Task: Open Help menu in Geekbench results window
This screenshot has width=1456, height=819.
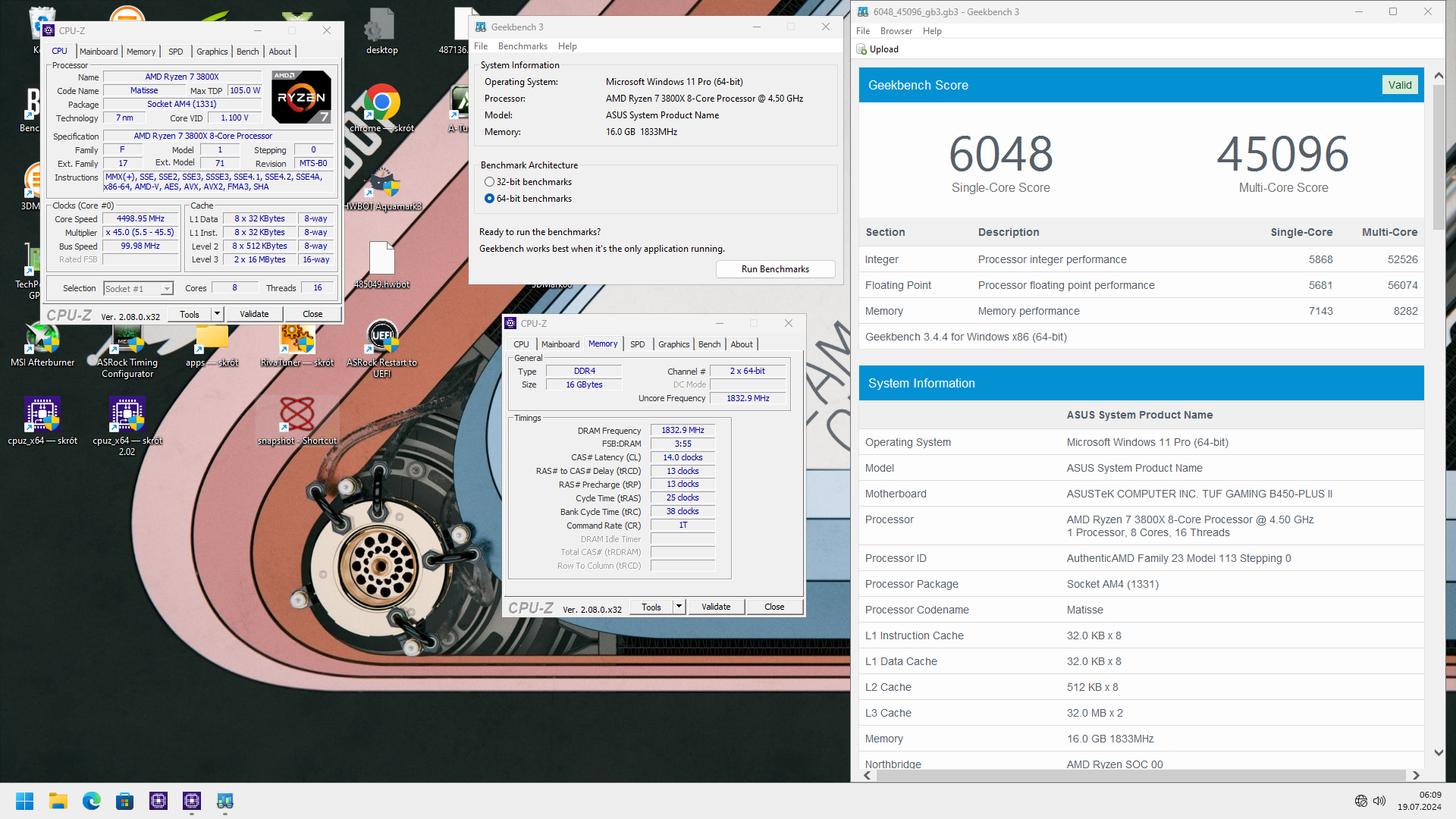Action: pyautogui.click(x=932, y=31)
